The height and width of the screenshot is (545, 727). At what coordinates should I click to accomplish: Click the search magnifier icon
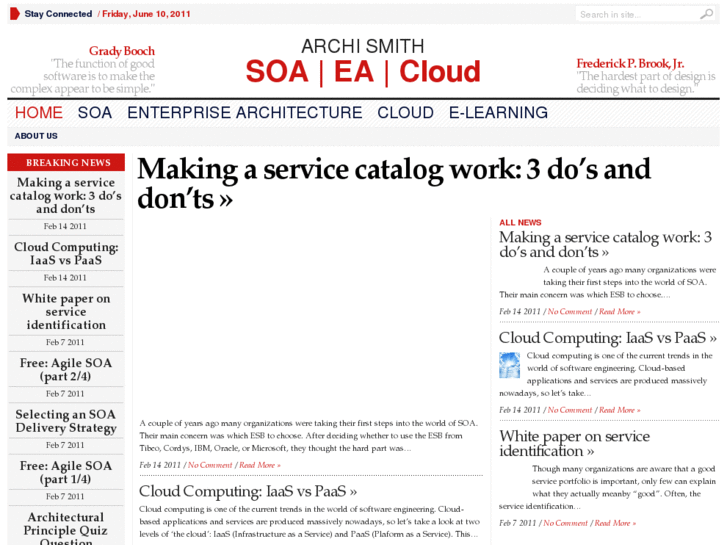tap(707, 14)
